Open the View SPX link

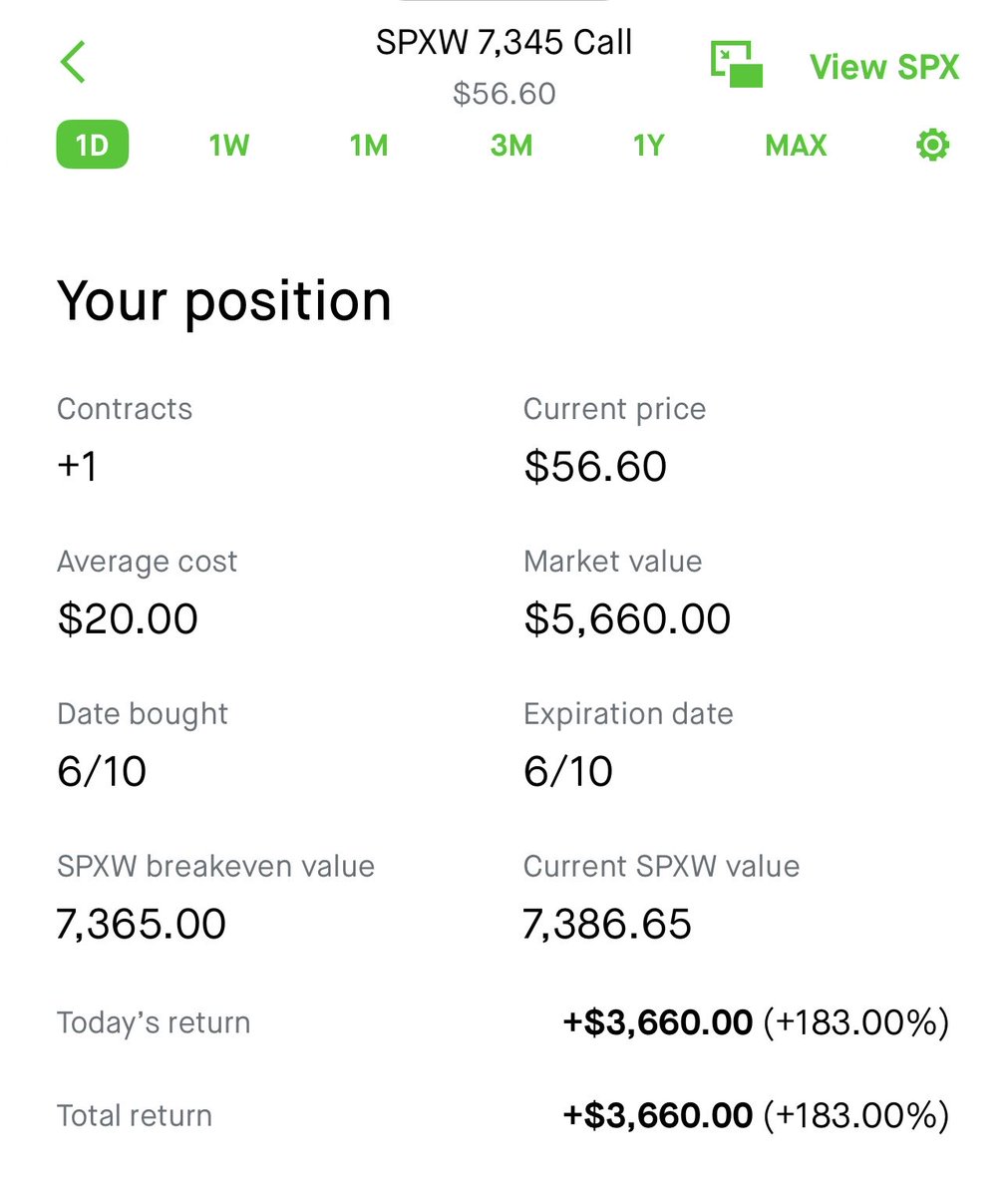884,67
